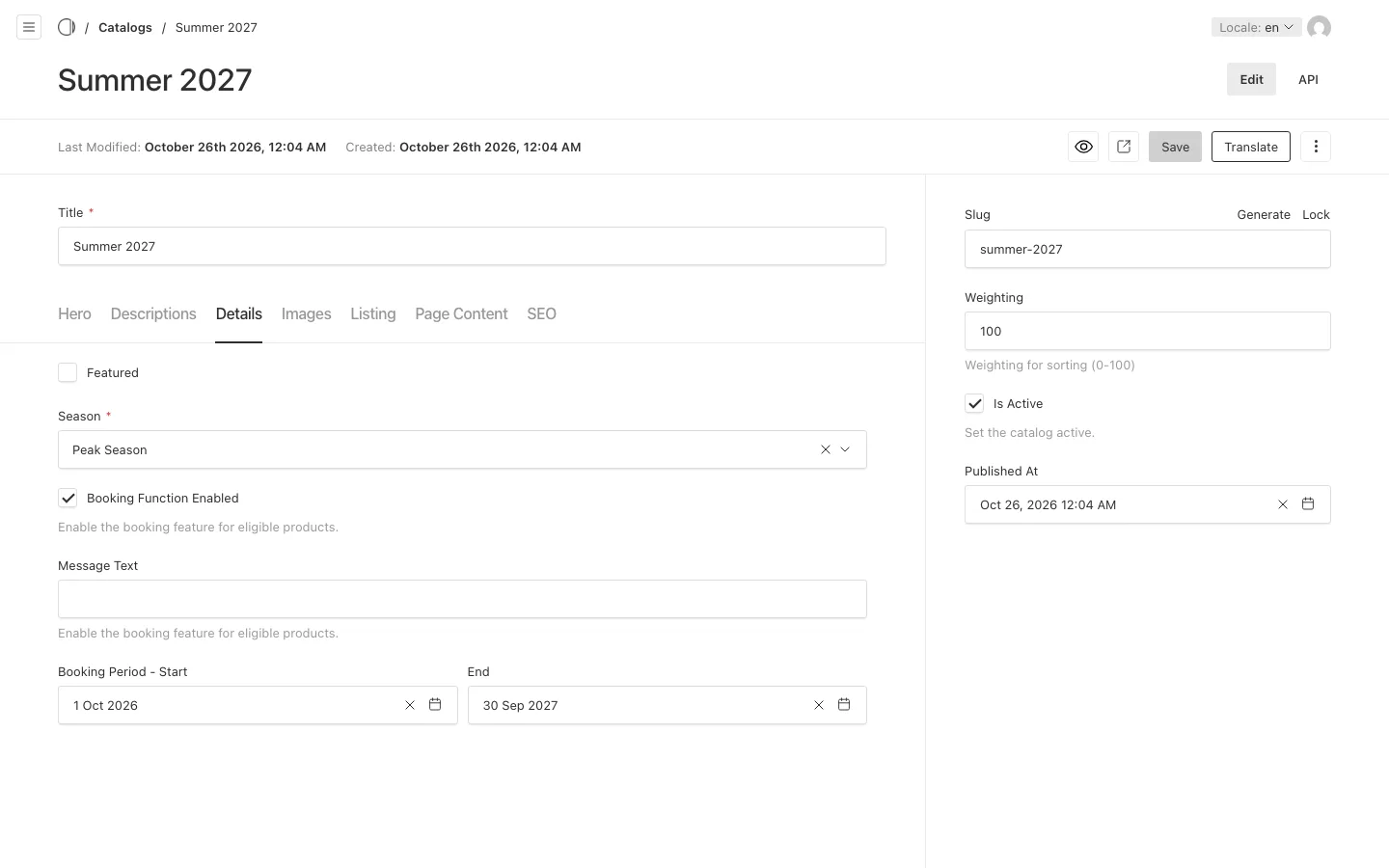Screen dimensions: 1389x868
Task: Click the home logo icon in breadcrumb
Action: (67, 27)
